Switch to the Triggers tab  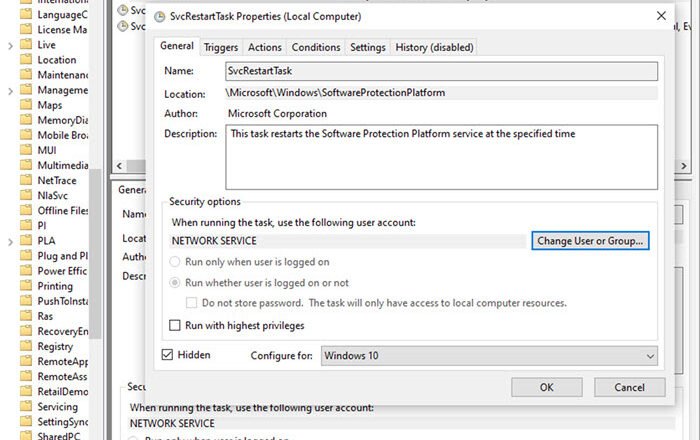[221, 47]
